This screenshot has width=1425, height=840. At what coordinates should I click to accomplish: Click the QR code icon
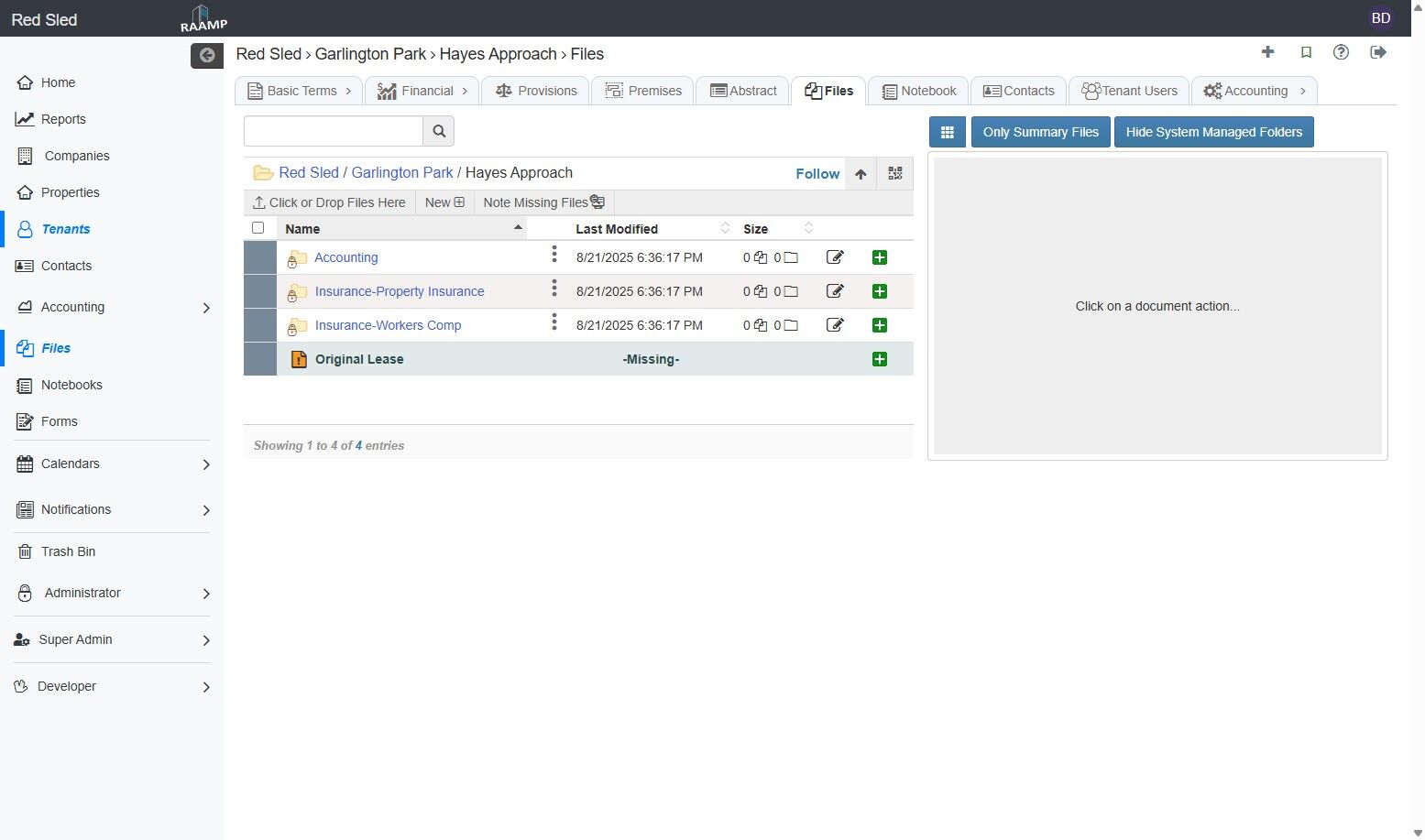point(895,174)
